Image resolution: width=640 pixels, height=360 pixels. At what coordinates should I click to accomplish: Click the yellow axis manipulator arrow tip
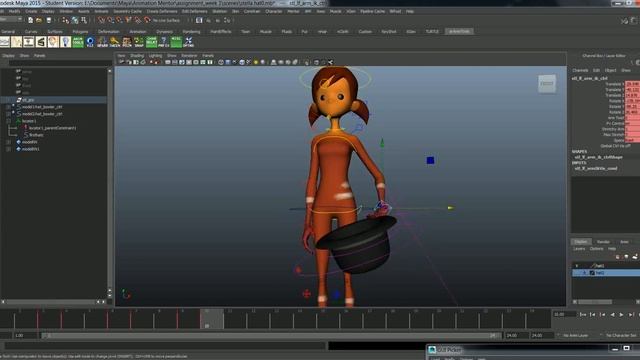(450, 208)
